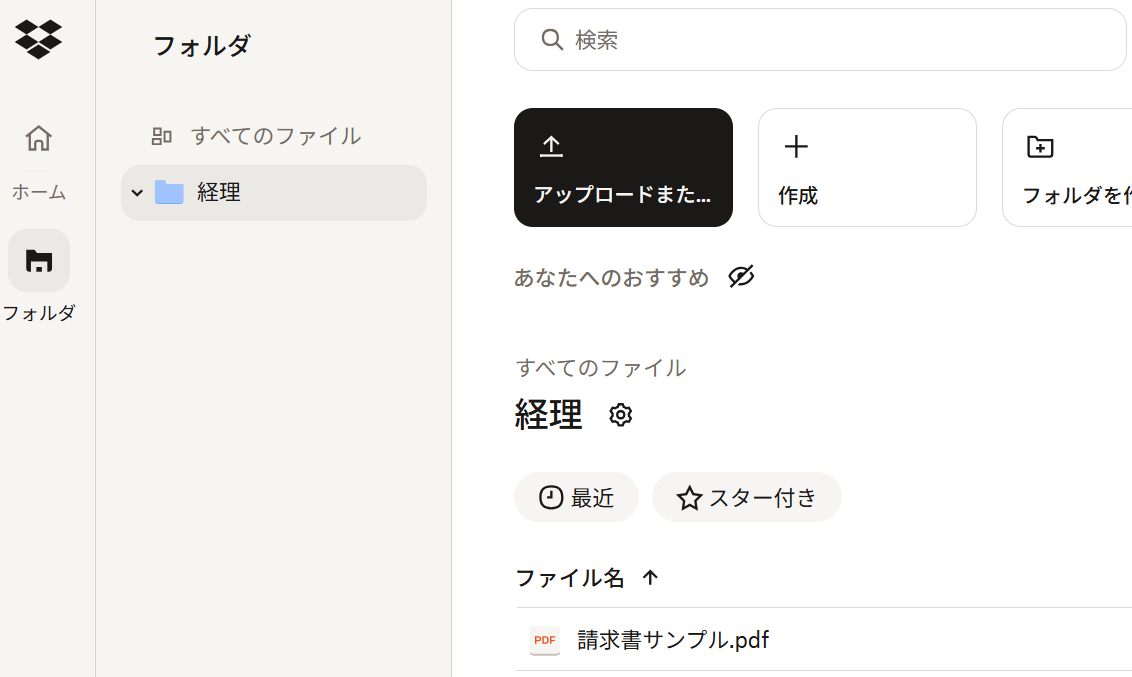Click the すべてのファイル breadcrumb link
This screenshot has height=677, width=1132.
pyautogui.click(x=600, y=368)
